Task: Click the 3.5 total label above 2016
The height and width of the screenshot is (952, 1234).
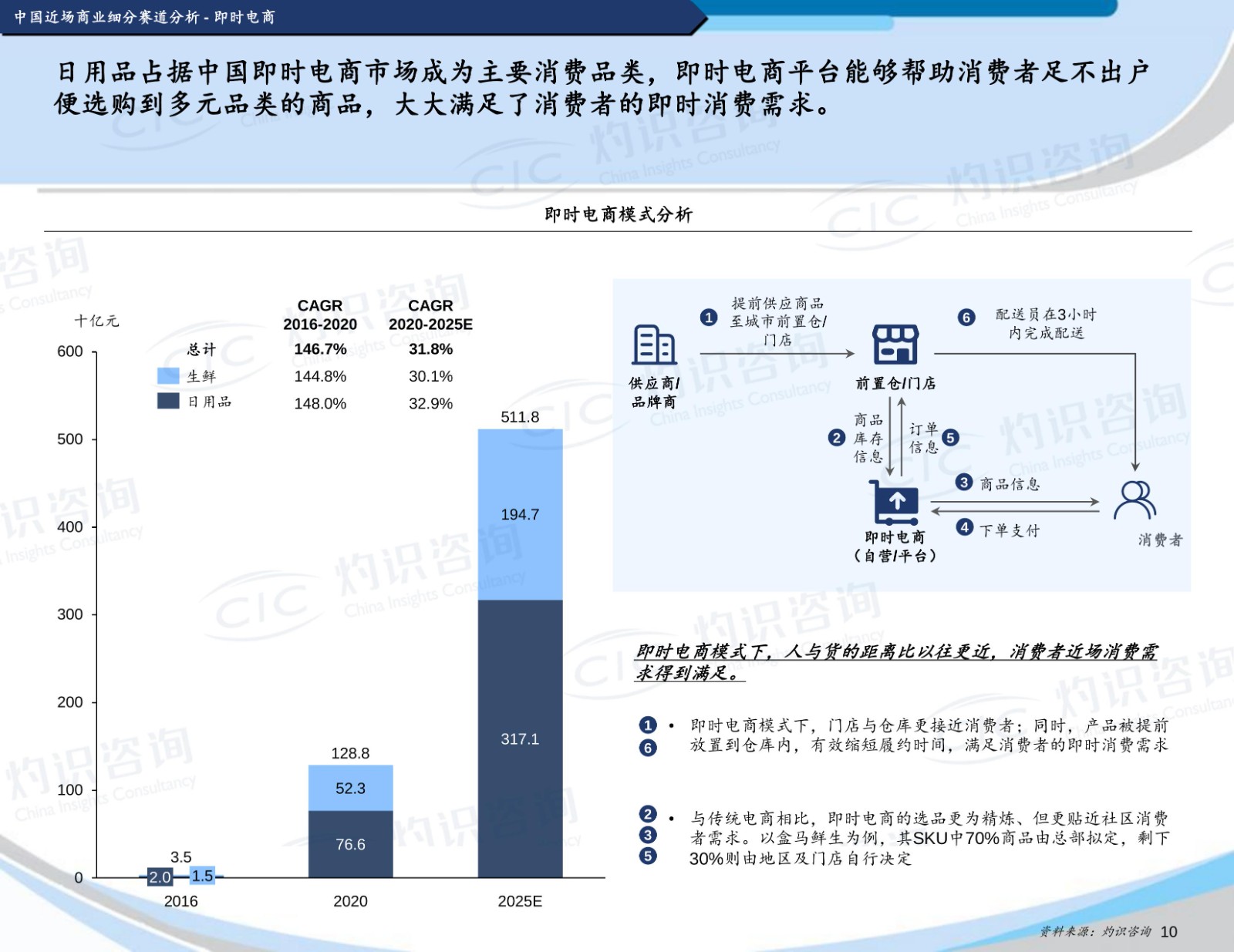Action: click(x=180, y=857)
